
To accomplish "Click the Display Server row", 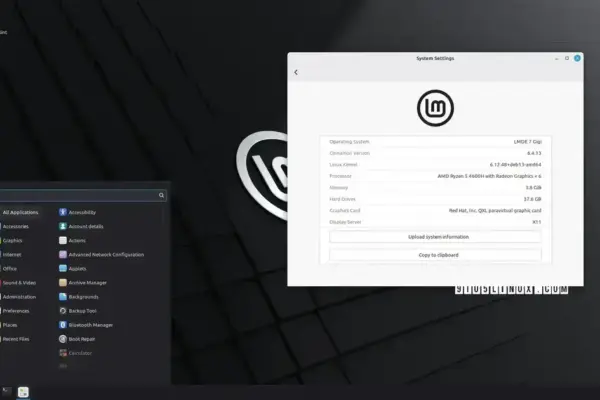I will 435,222.
